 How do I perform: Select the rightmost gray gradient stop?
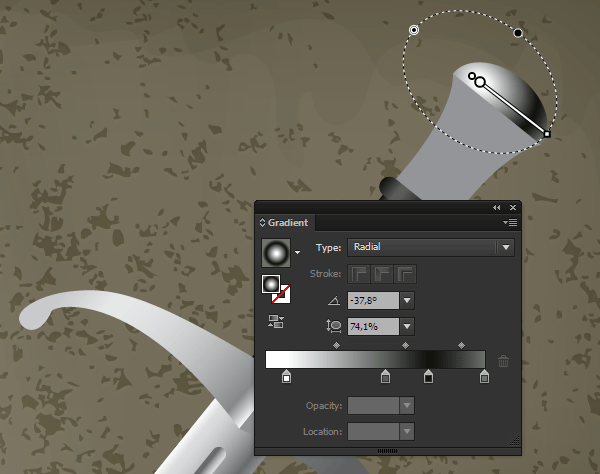pyautogui.click(x=484, y=376)
